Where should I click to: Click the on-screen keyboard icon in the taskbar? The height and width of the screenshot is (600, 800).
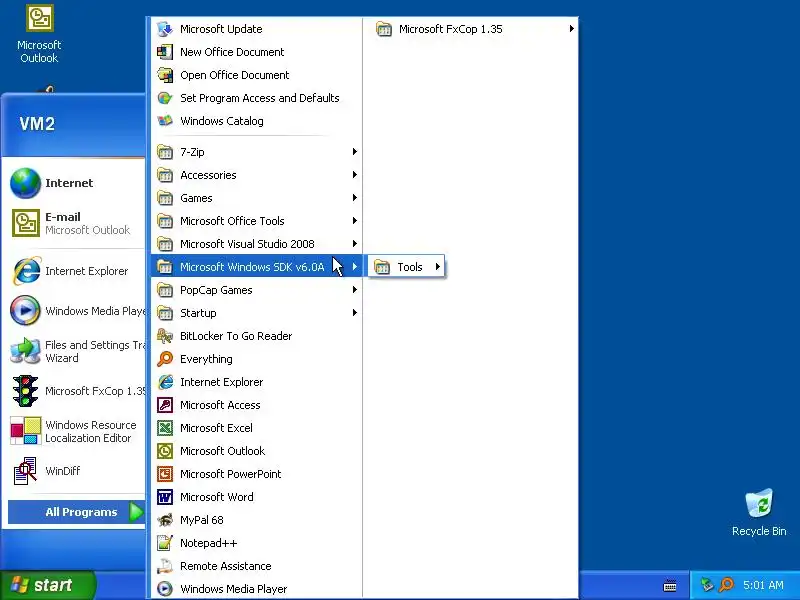tap(670, 585)
